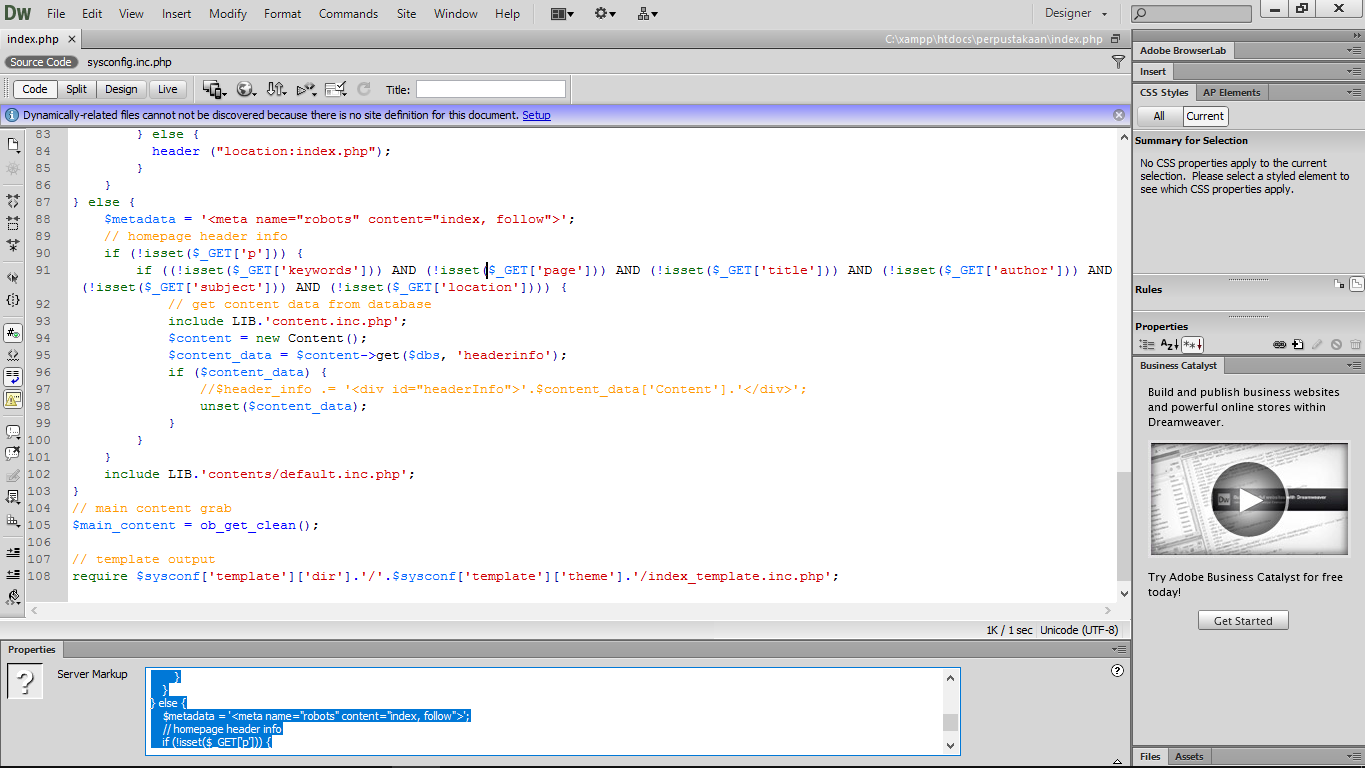Click the Attach Style Sheet icon

click(1280, 344)
